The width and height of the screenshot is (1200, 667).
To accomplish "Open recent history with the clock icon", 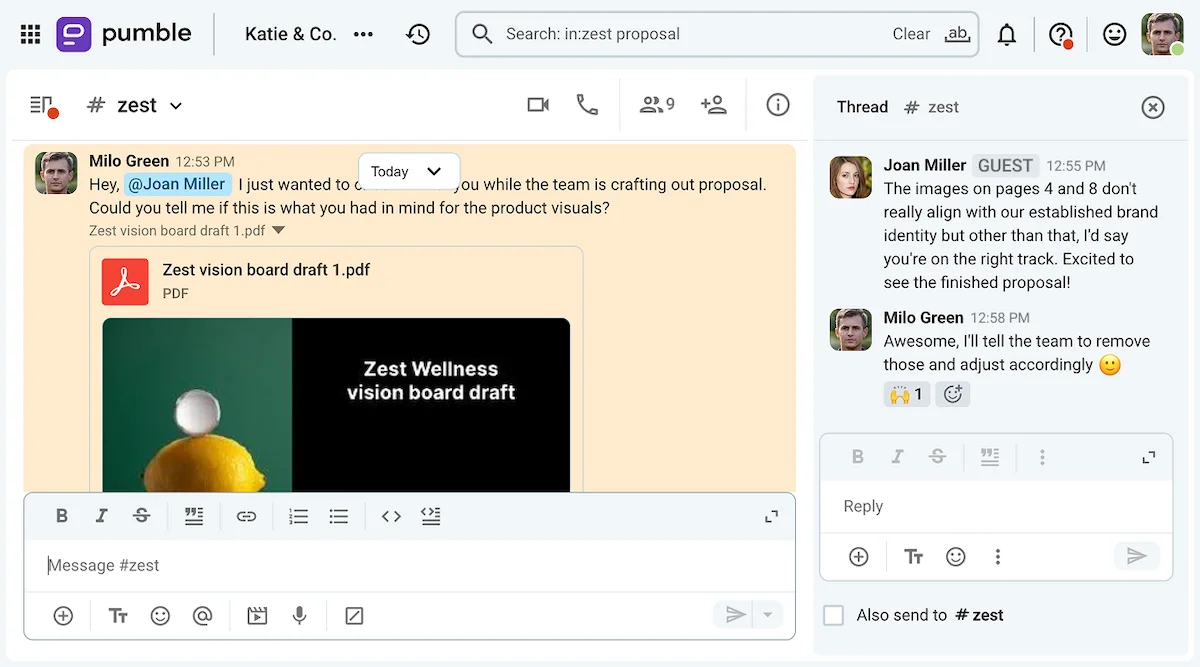I will coord(418,33).
